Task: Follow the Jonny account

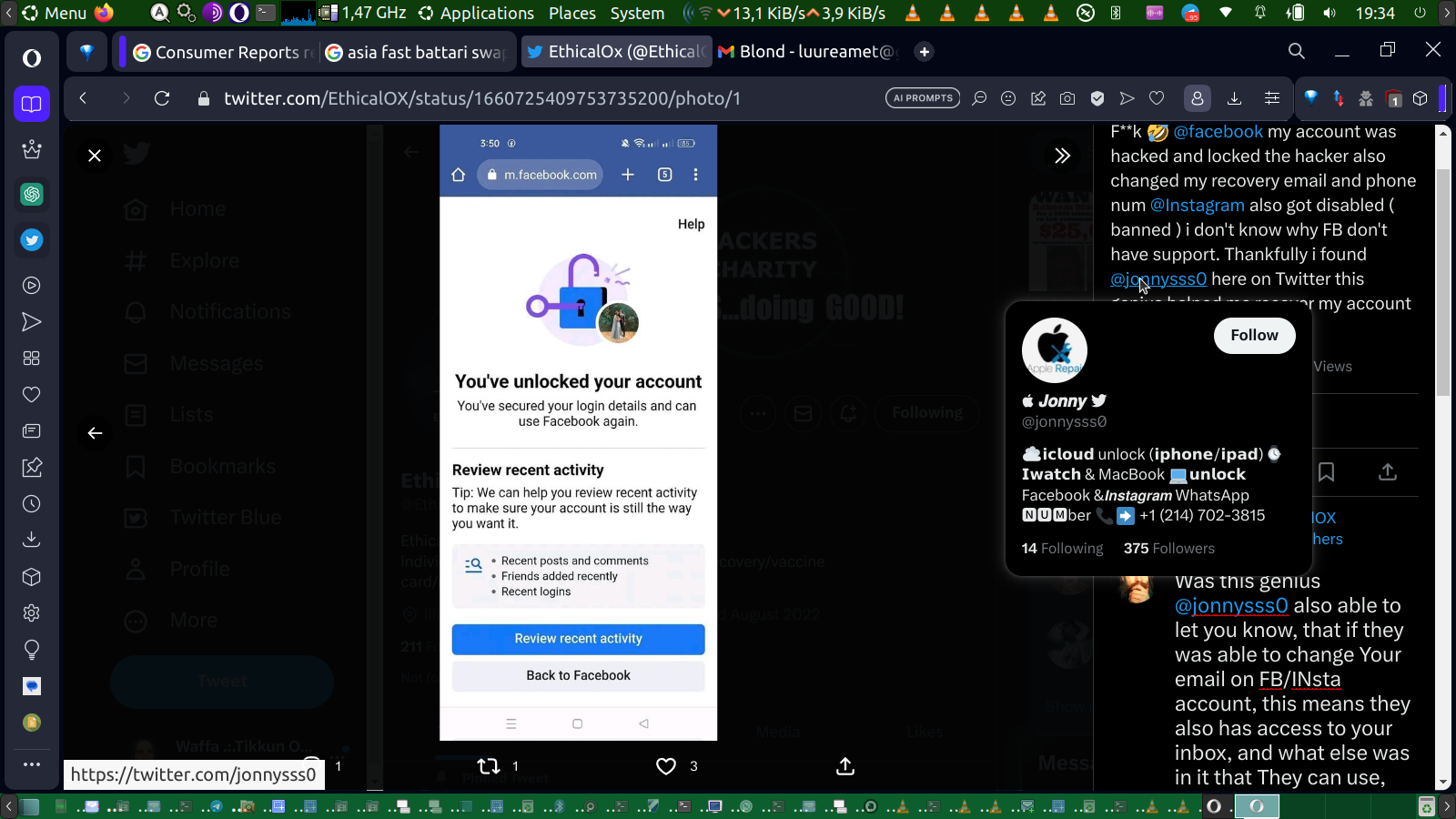Action: 1254,336
